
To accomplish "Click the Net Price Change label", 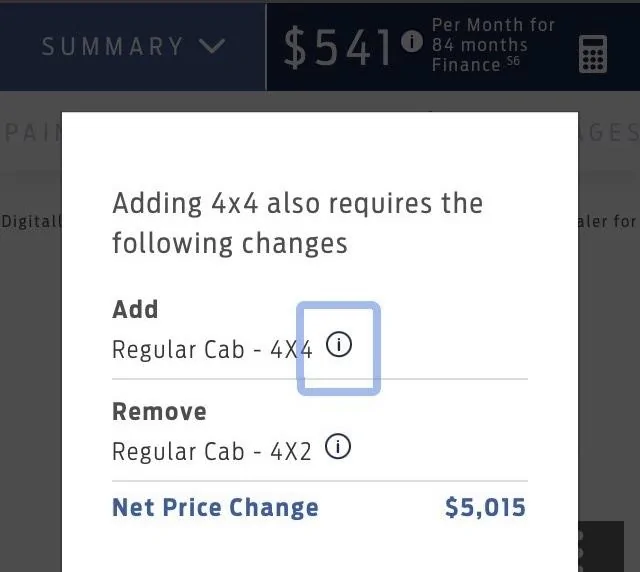I will (215, 507).
